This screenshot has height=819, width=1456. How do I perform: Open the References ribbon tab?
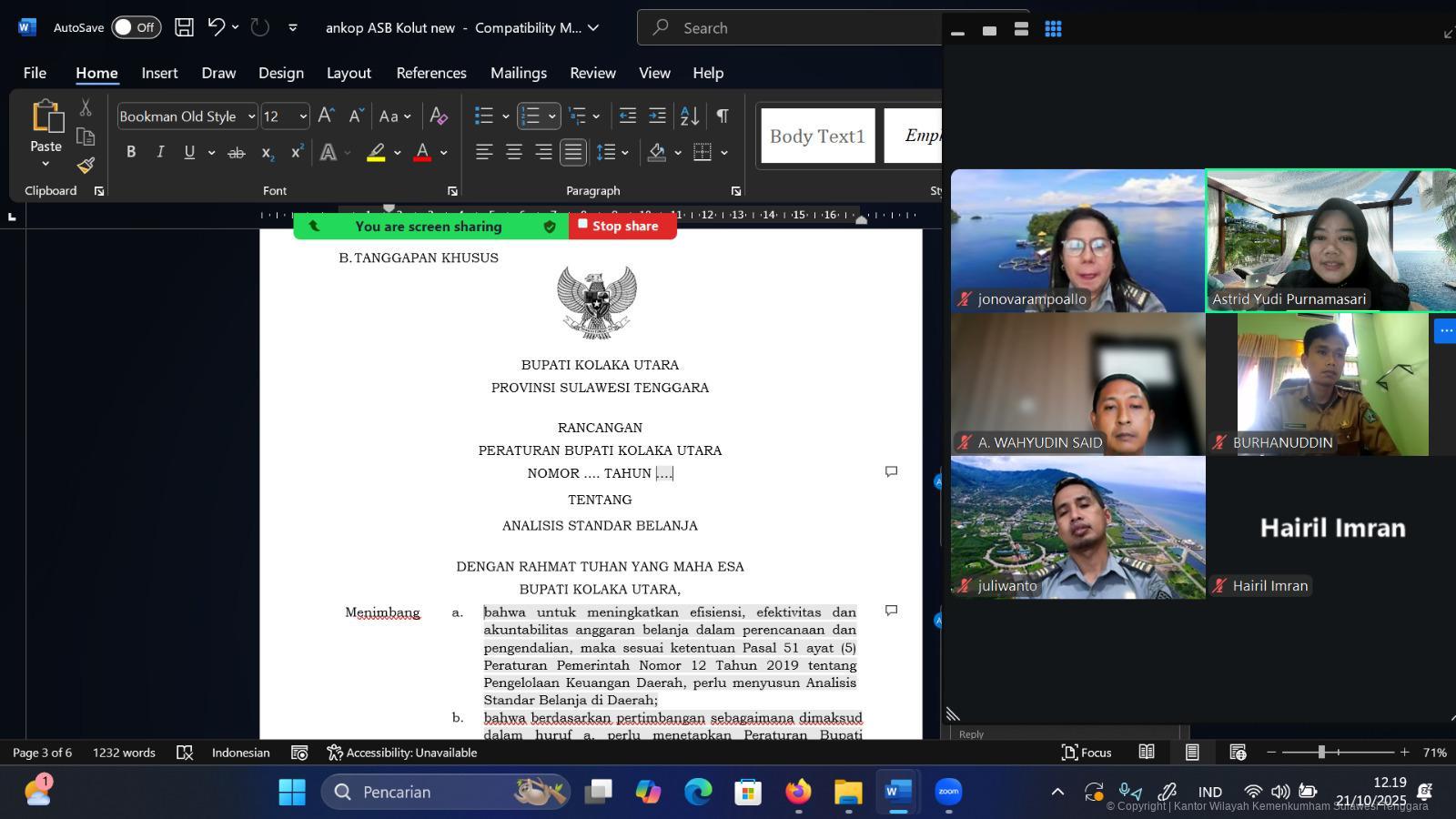pyautogui.click(x=430, y=73)
